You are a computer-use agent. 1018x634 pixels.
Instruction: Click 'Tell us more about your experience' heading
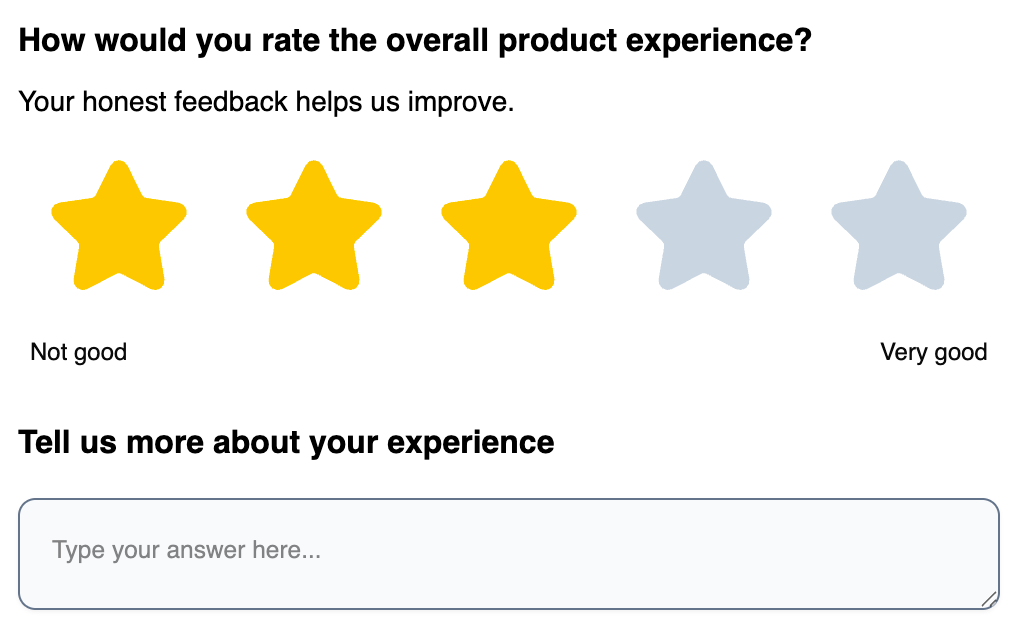287,441
